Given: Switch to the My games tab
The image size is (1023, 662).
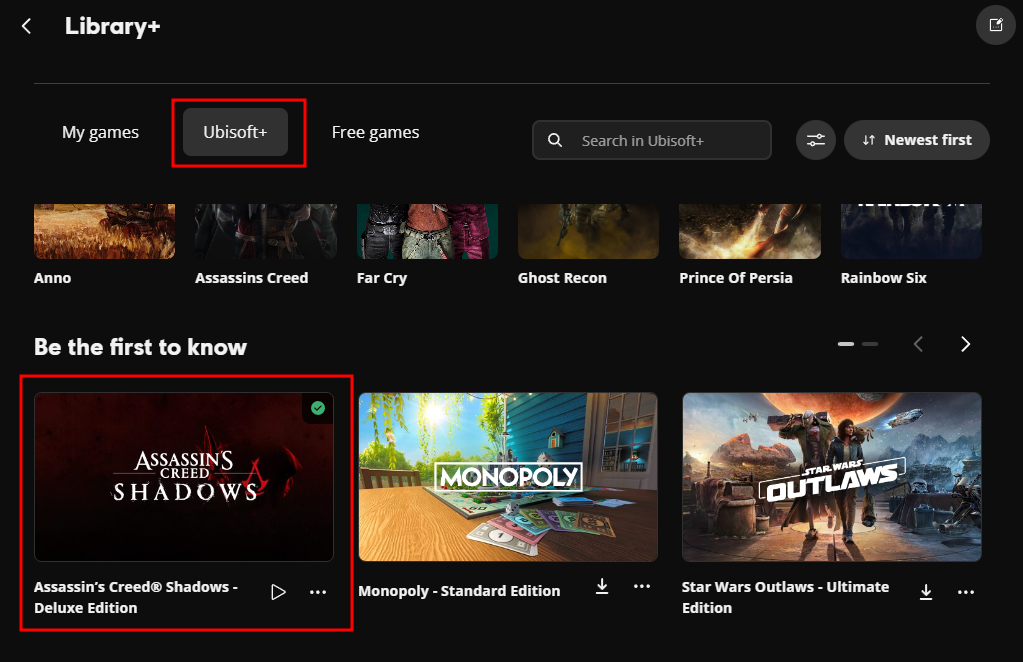Looking at the screenshot, I should 100,132.
